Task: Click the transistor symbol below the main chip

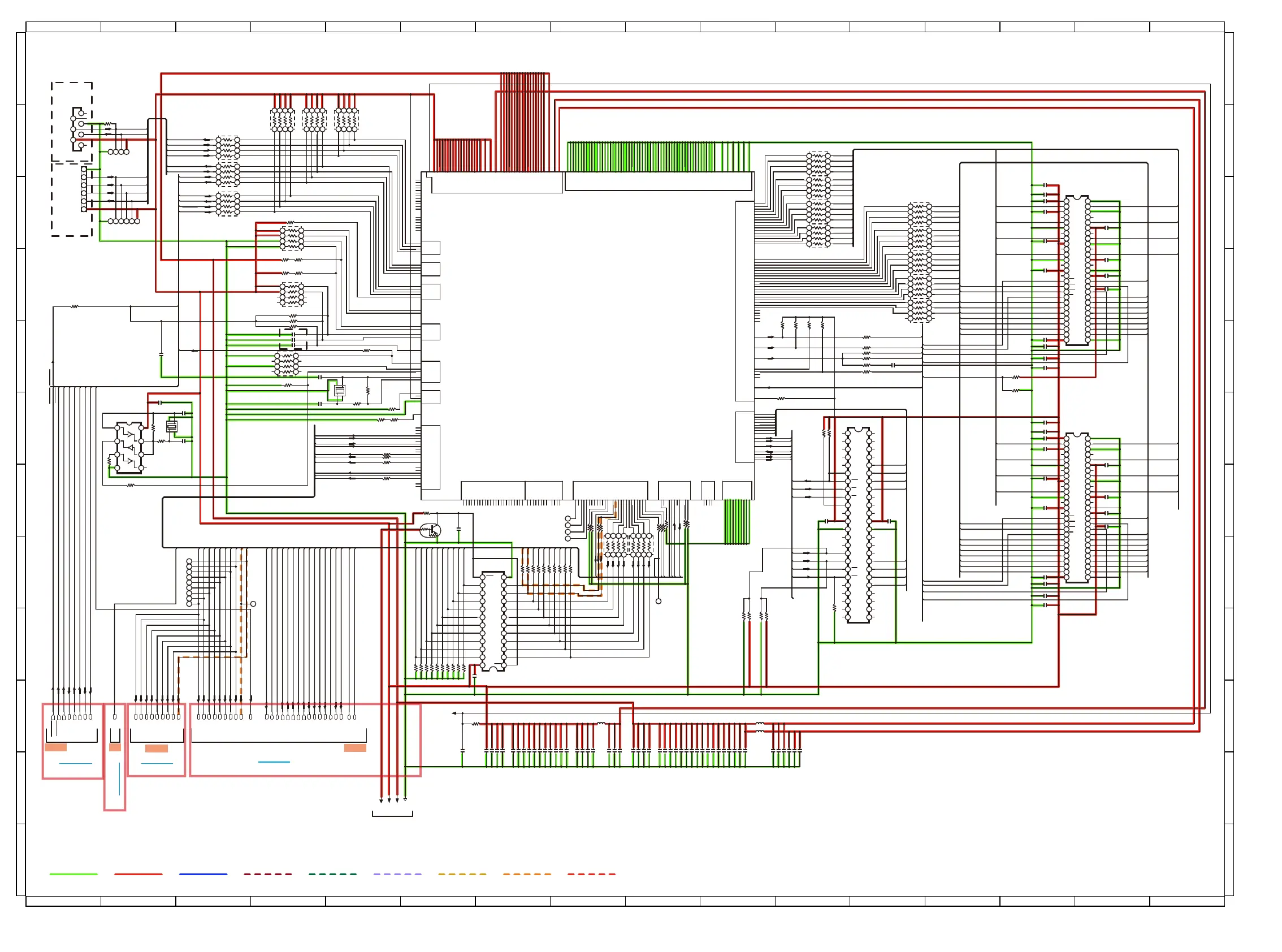Action: (x=430, y=530)
